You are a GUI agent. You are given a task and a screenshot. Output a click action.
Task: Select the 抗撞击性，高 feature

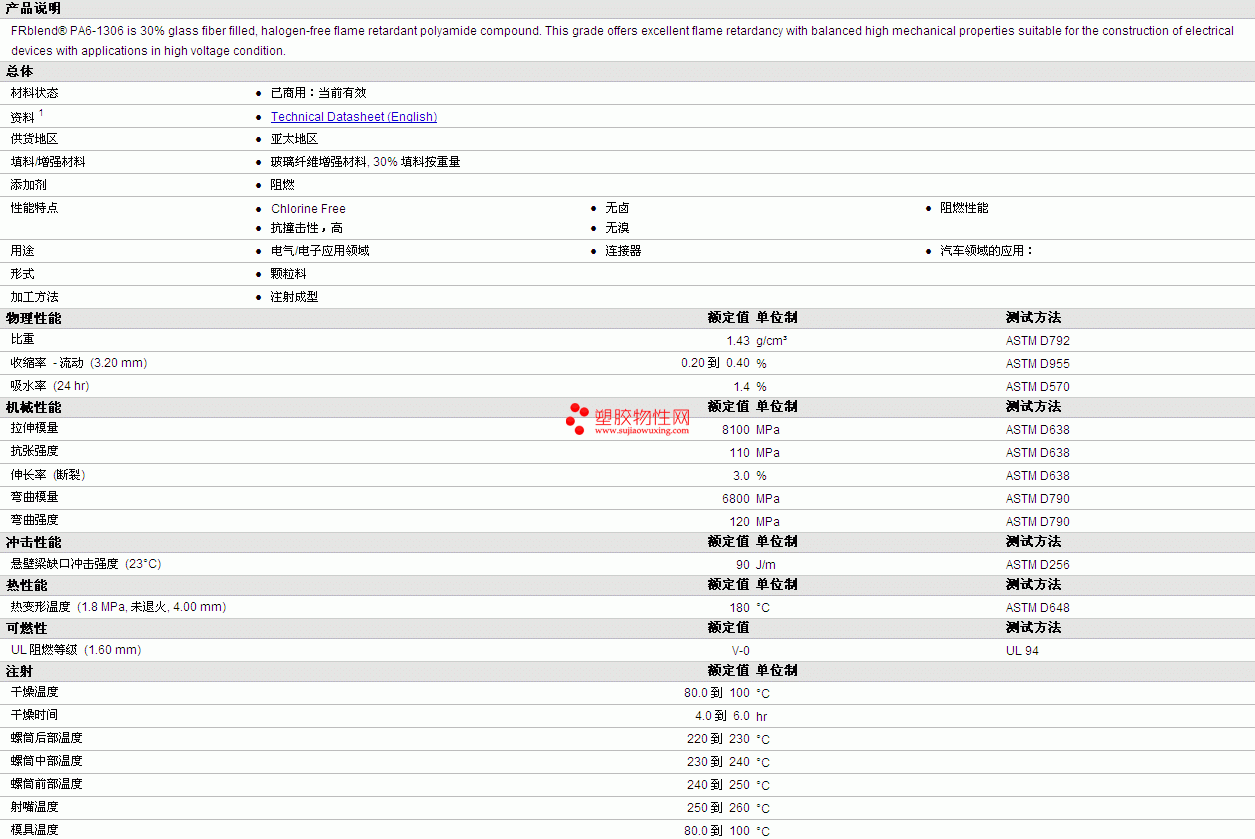[307, 228]
